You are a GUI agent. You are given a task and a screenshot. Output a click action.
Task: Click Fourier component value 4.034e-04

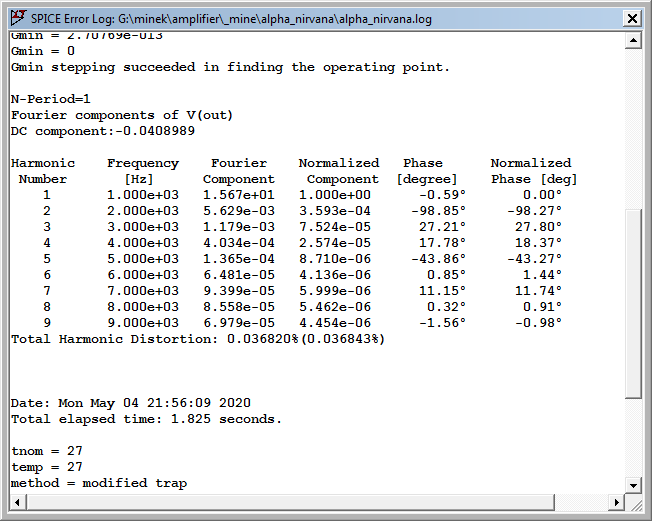[x=239, y=243]
